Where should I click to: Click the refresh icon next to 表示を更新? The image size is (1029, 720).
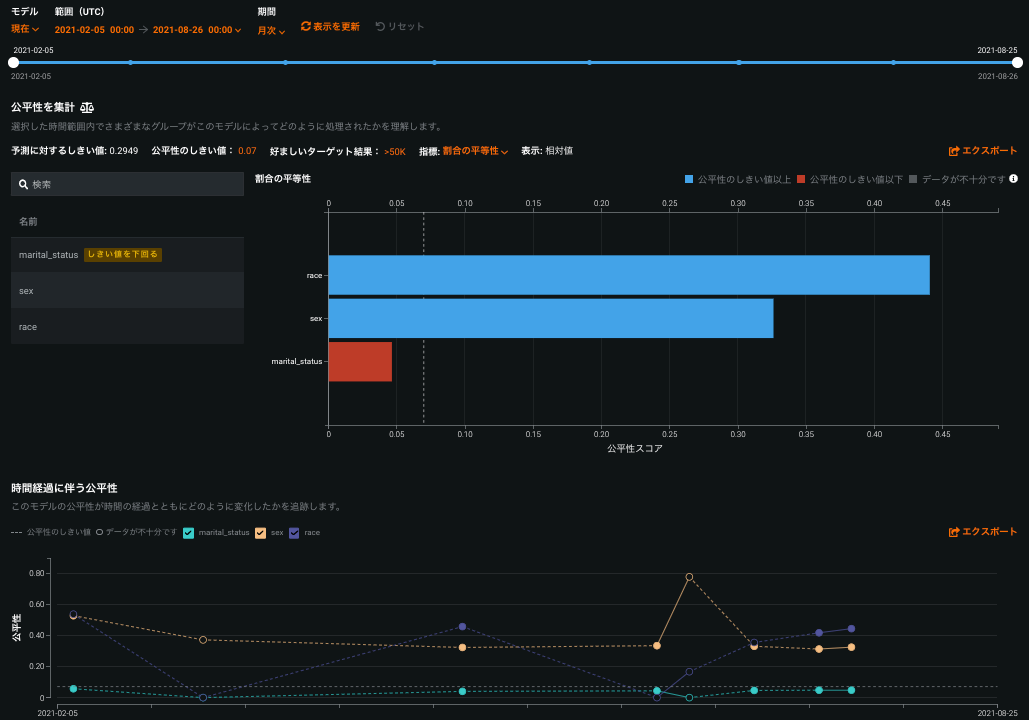306,27
